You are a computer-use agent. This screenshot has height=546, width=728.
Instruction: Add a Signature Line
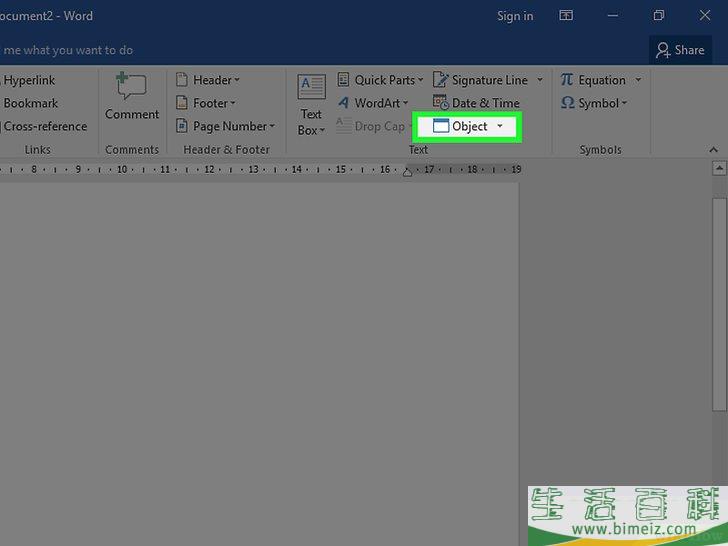point(488,80)
